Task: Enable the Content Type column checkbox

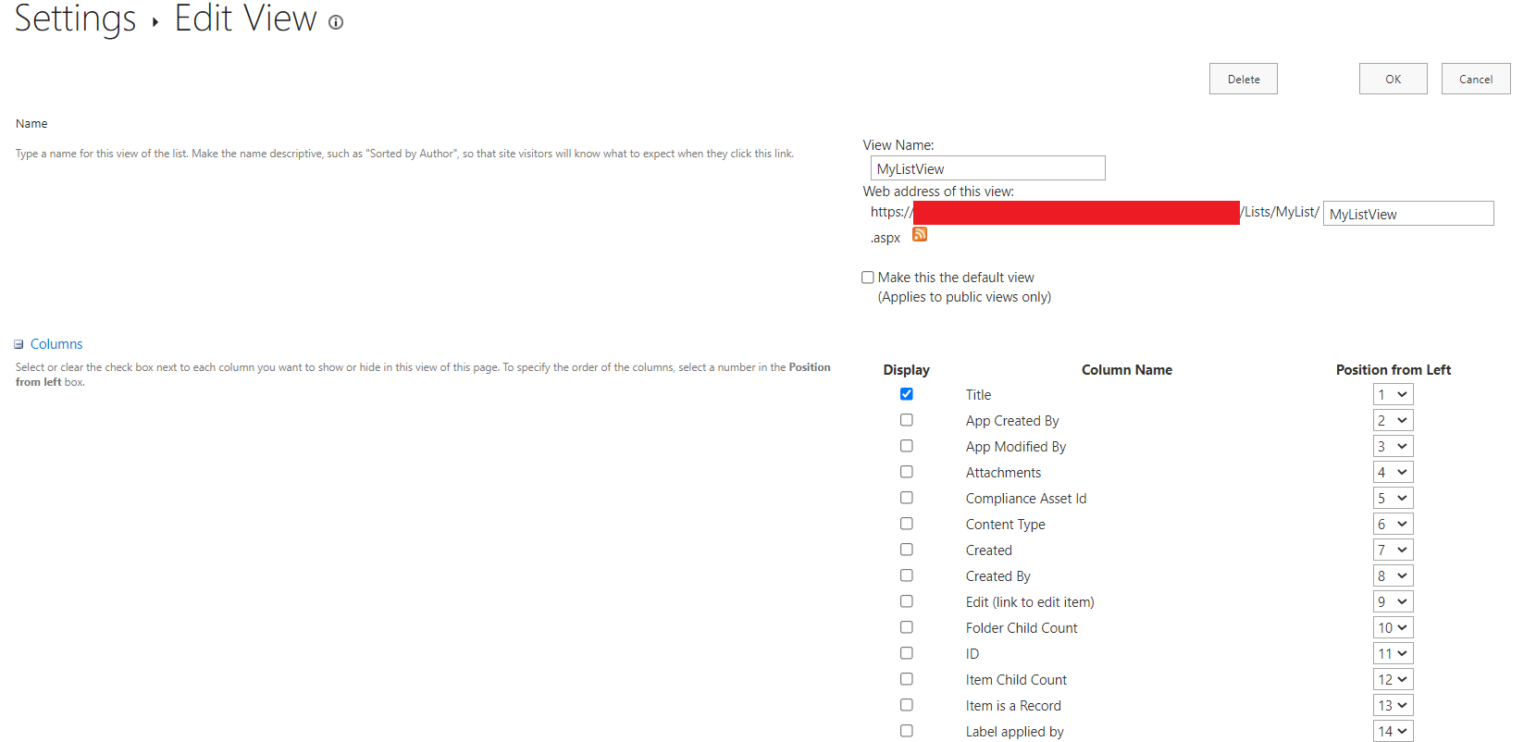Action: tap(907, 524)
